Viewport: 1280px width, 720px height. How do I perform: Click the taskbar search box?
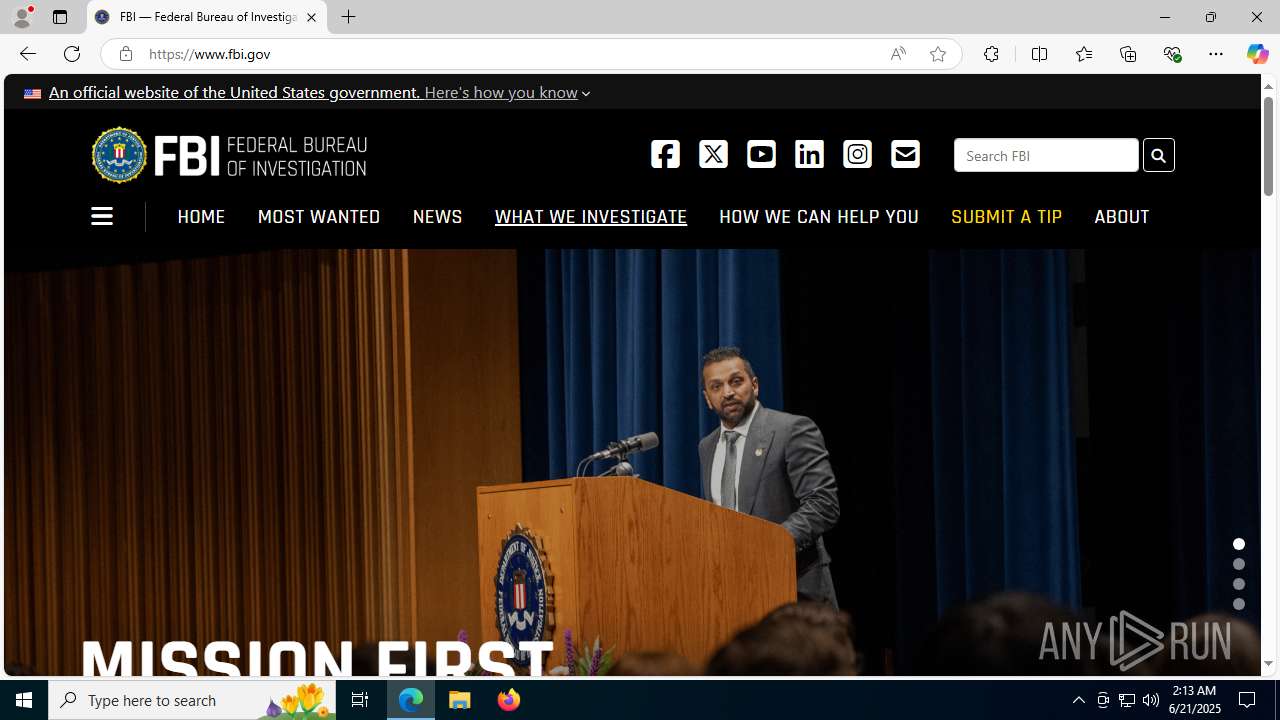[192, 700]
